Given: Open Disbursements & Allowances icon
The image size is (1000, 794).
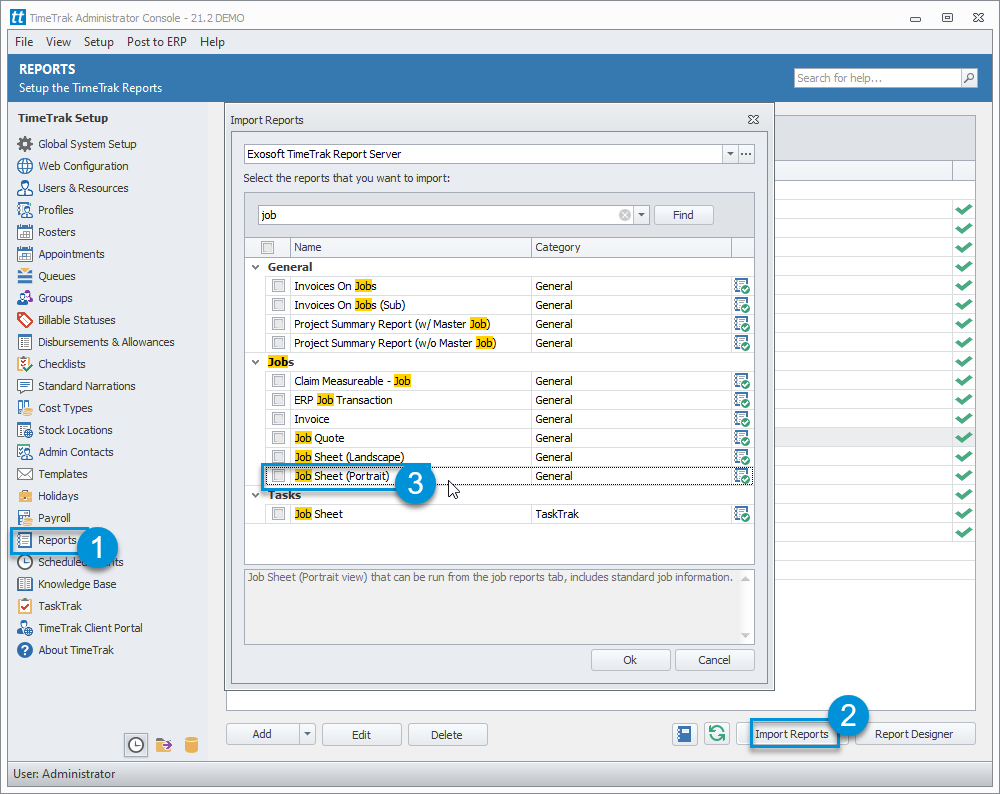Looking at the screenshot, I should (x=25, y=342).
